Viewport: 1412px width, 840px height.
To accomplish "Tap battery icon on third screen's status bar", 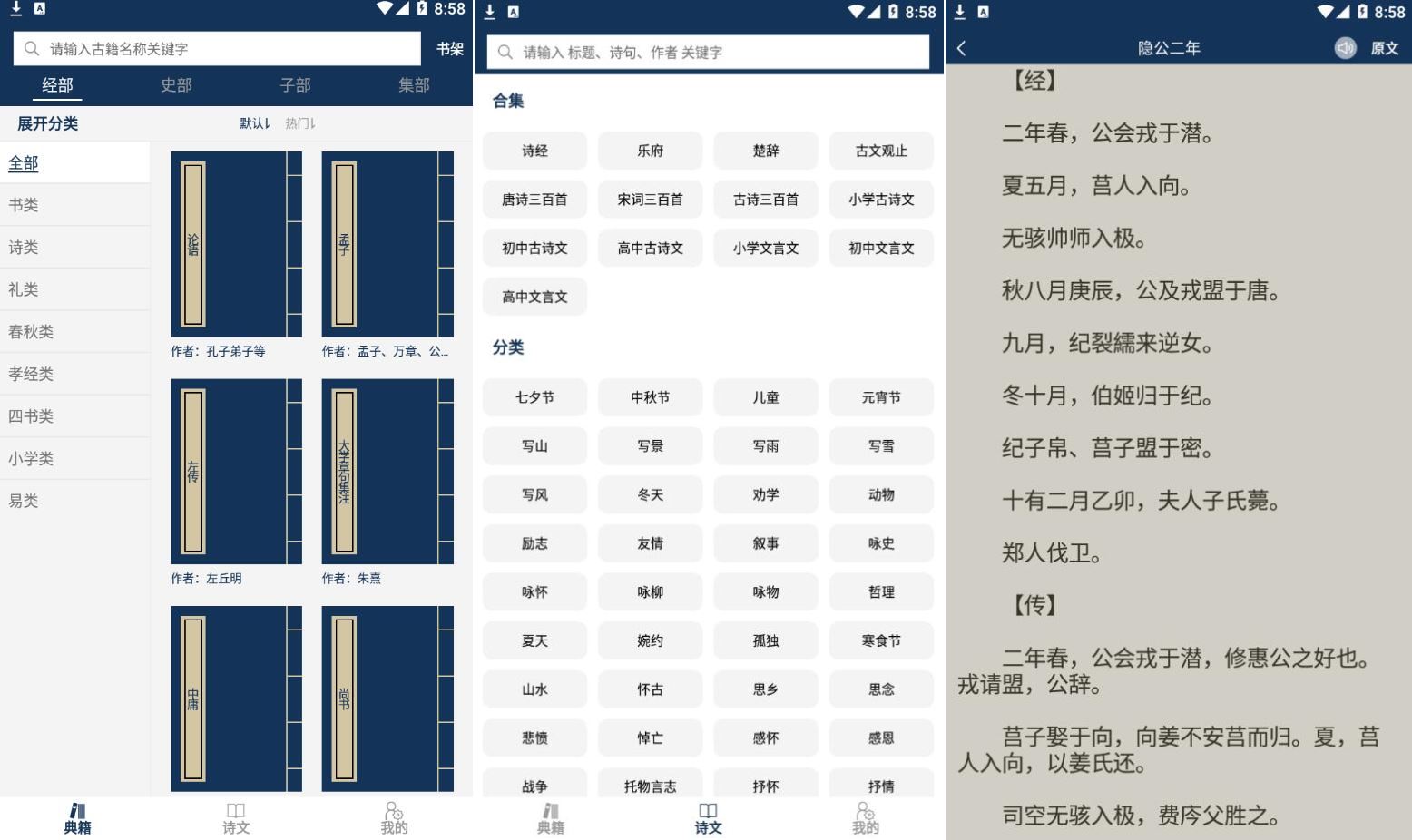I will point(1362,12).
